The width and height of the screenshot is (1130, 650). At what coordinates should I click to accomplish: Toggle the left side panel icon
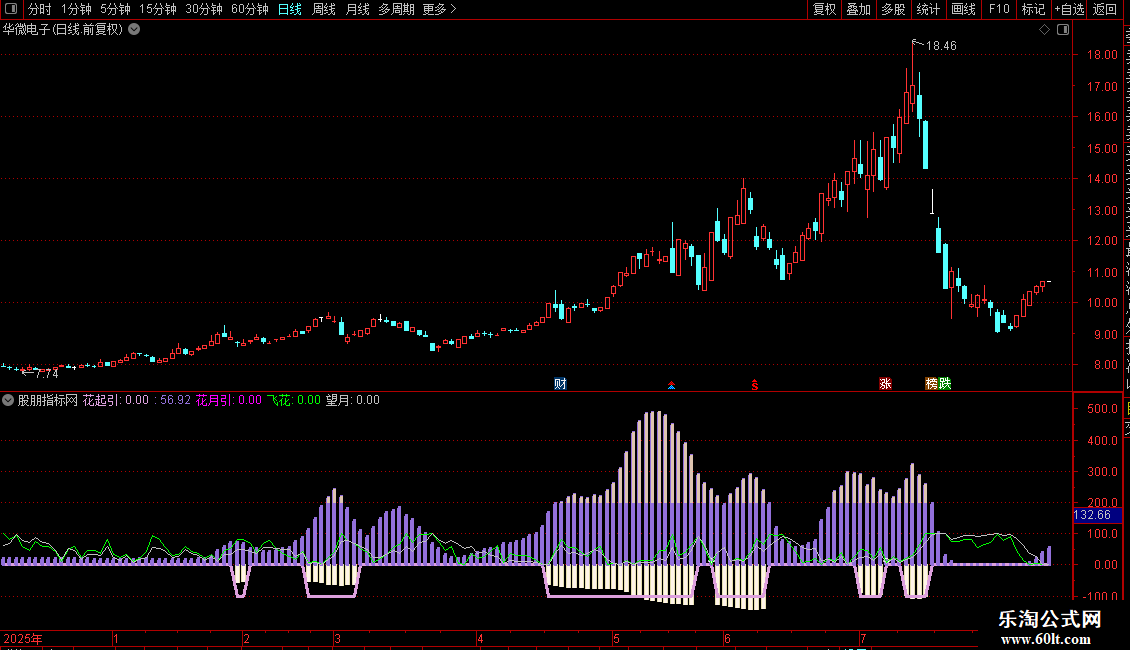(11, 9)
